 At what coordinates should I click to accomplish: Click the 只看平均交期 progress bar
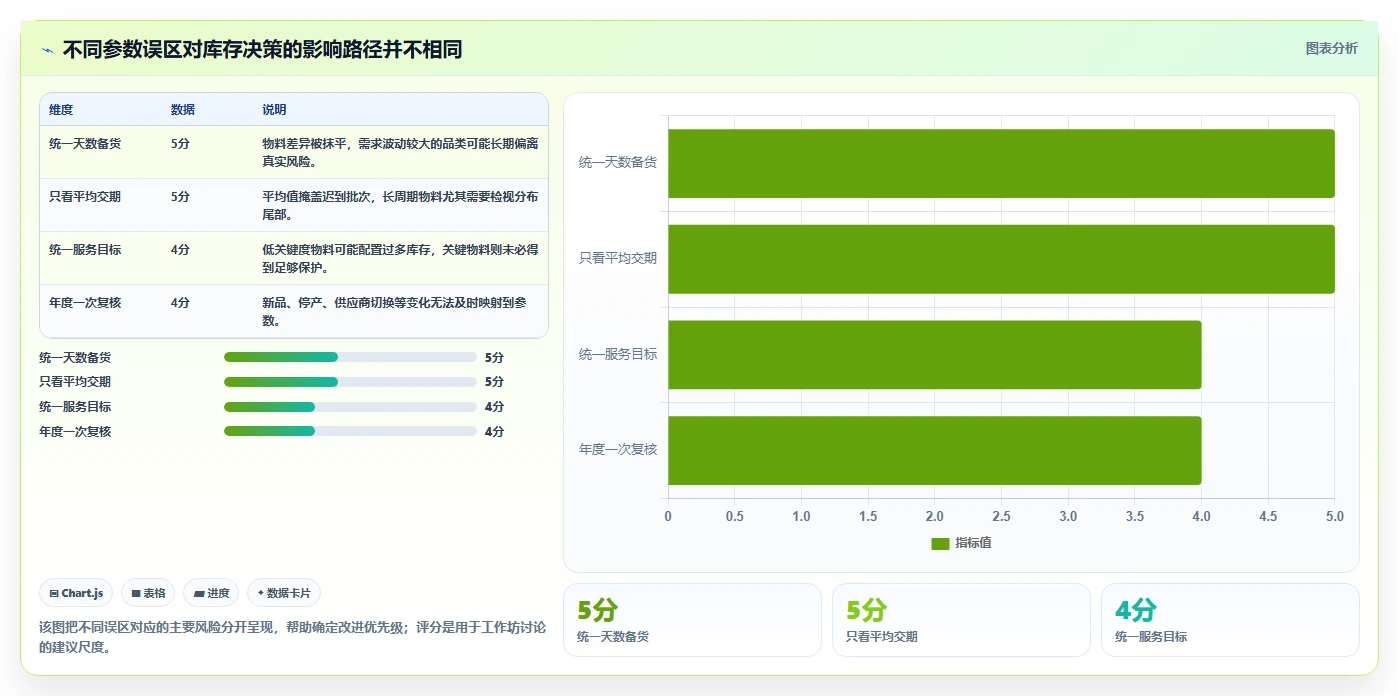point(350,382)
